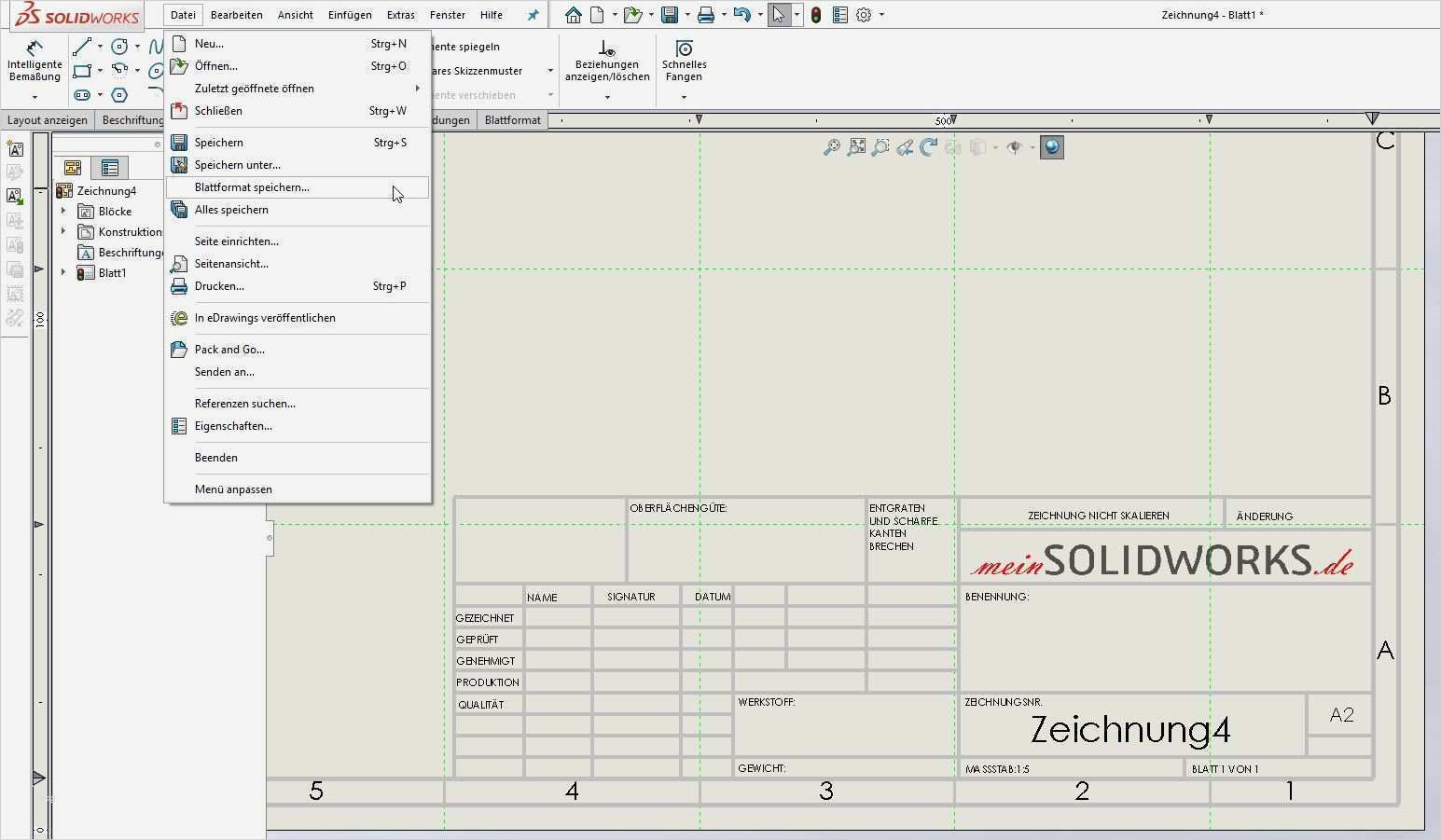
Task: Click the Rotate view icon
Action: (929, 147)
